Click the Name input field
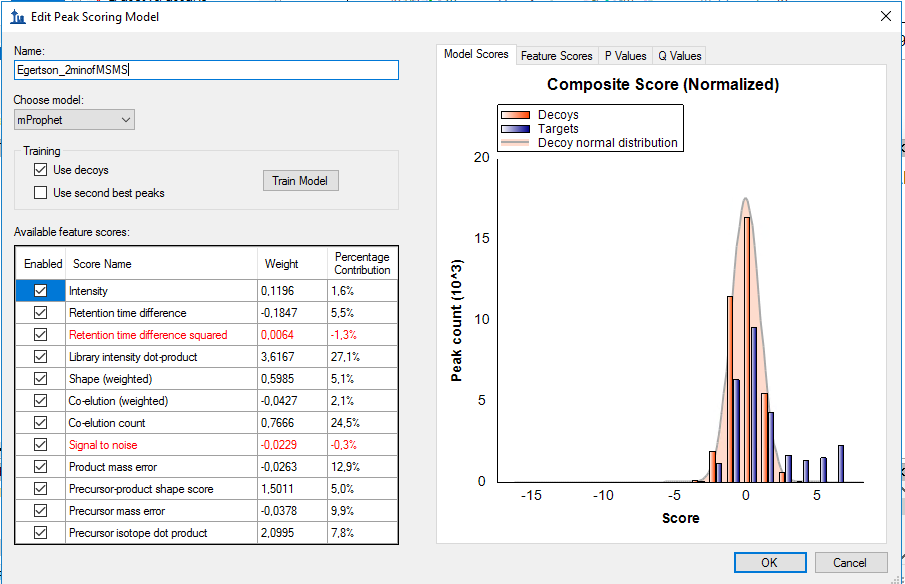The image size is (905, 584). tap(206, 70)
